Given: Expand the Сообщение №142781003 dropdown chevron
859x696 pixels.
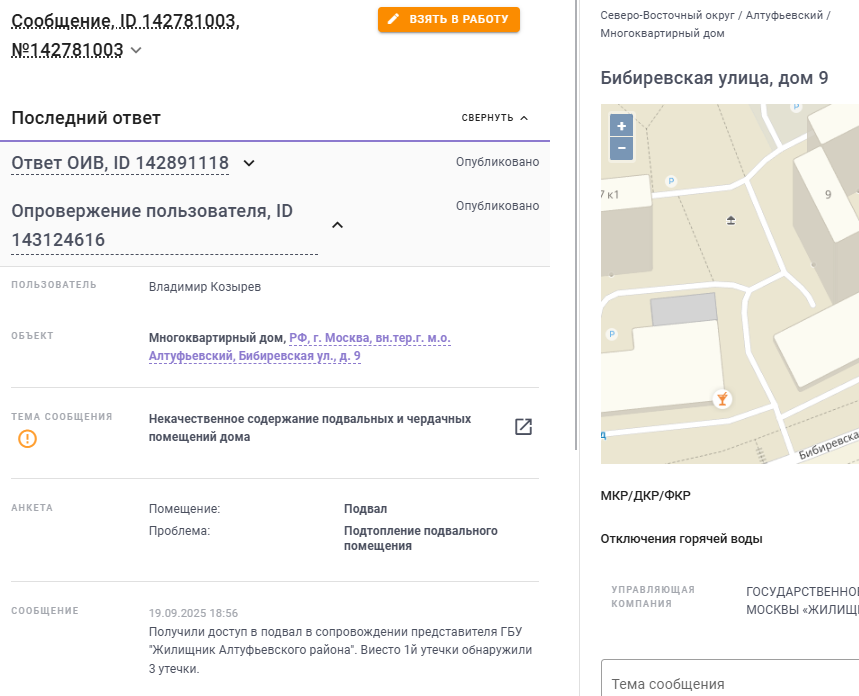Looking at the screenshot, I should [136, 50].
